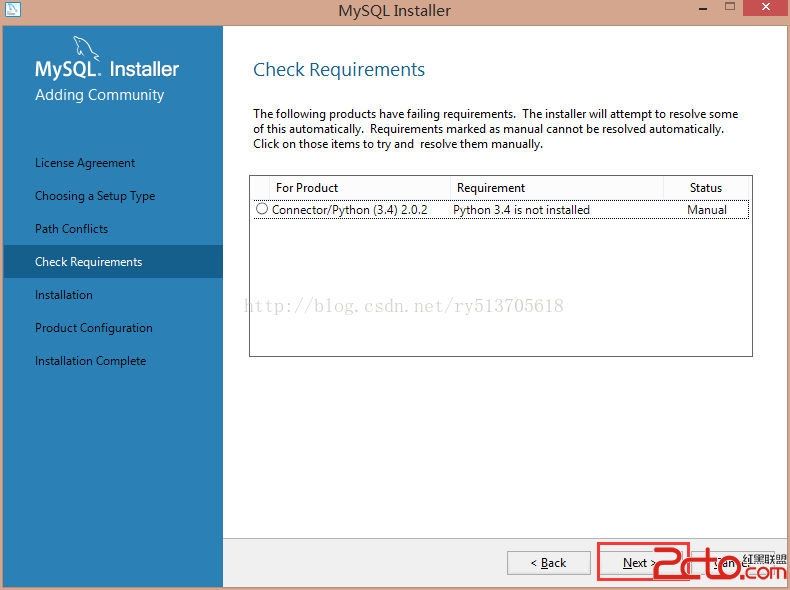Click the Next button
The image size is (790, 590).
(x=639, y=563)
